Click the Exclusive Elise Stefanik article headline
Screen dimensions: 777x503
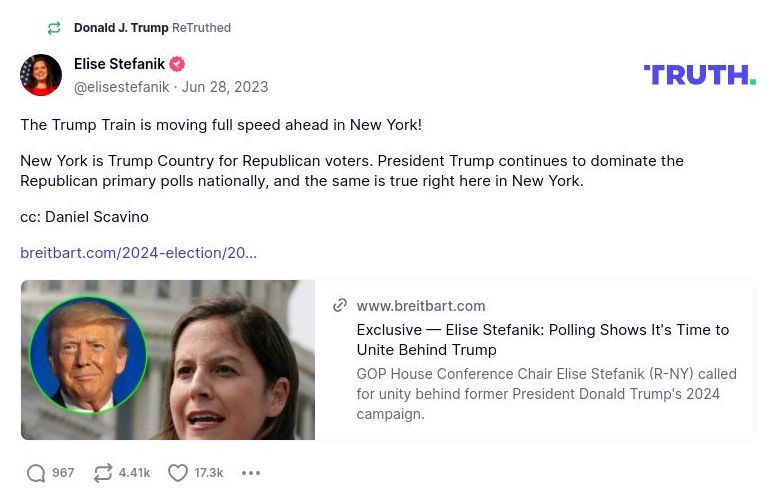pyautogui.click(x=542, y=340)
